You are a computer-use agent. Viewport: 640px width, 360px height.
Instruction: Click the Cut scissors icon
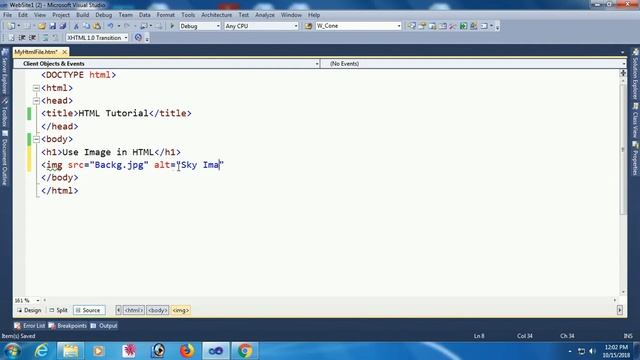coord(76,26)
